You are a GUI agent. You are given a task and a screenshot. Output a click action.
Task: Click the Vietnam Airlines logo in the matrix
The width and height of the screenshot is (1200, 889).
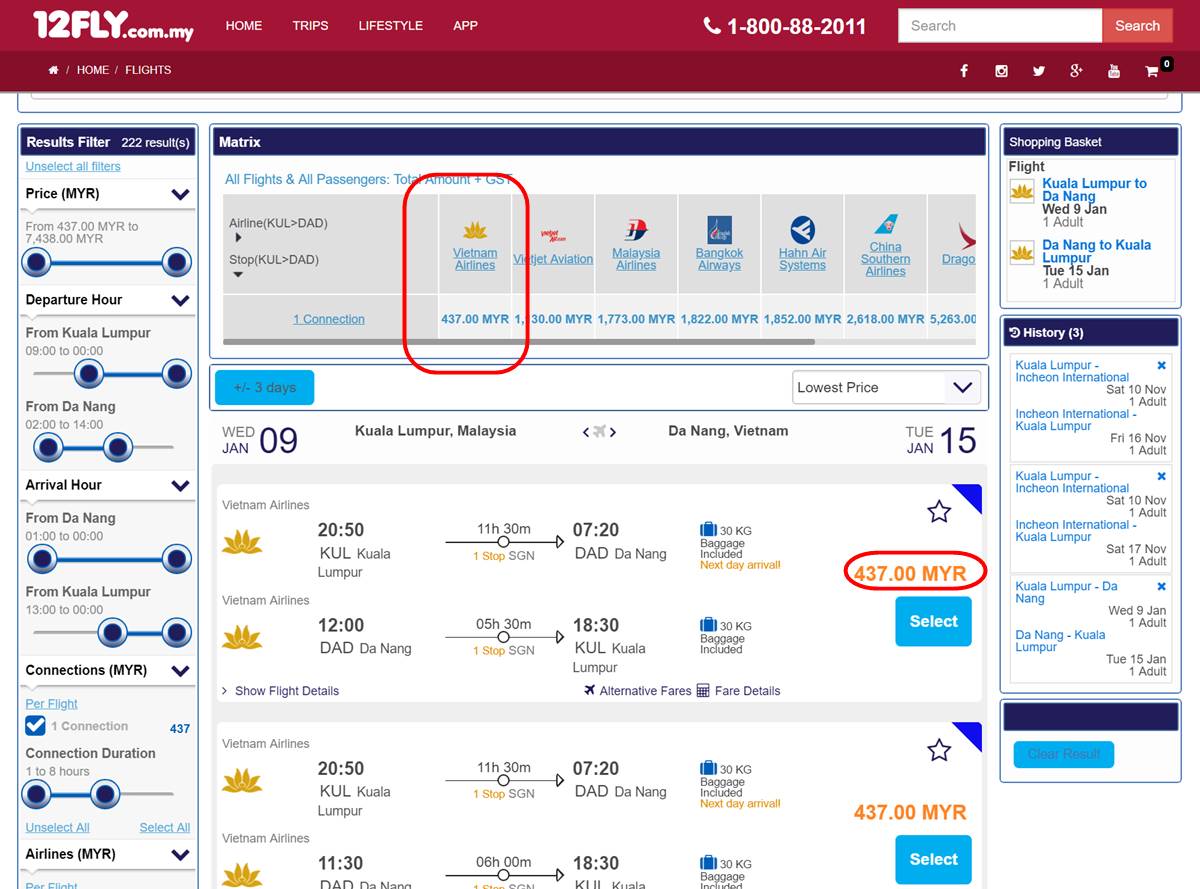(475, 231)
